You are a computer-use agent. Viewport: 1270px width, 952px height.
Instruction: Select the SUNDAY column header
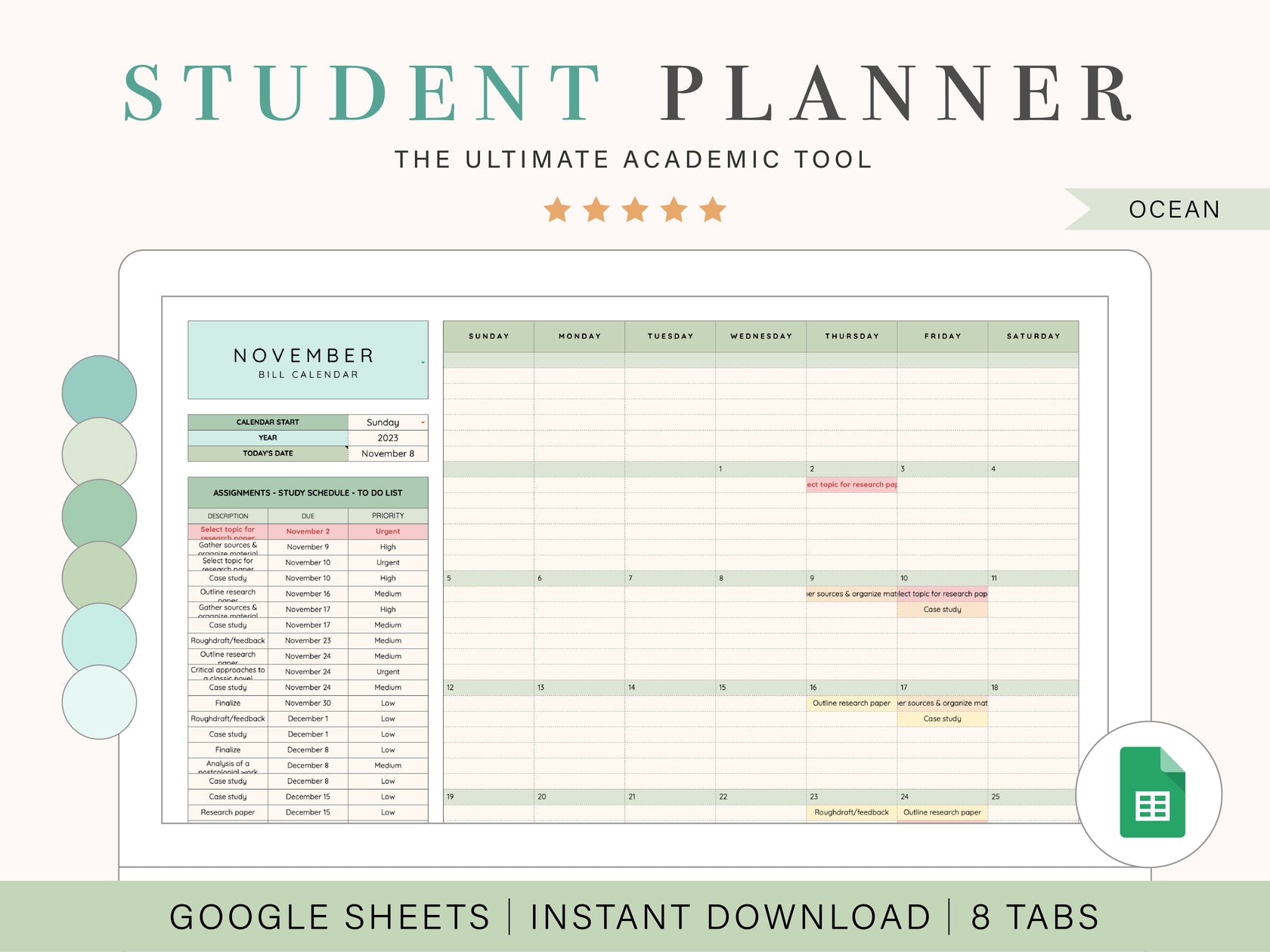(488, 336)
